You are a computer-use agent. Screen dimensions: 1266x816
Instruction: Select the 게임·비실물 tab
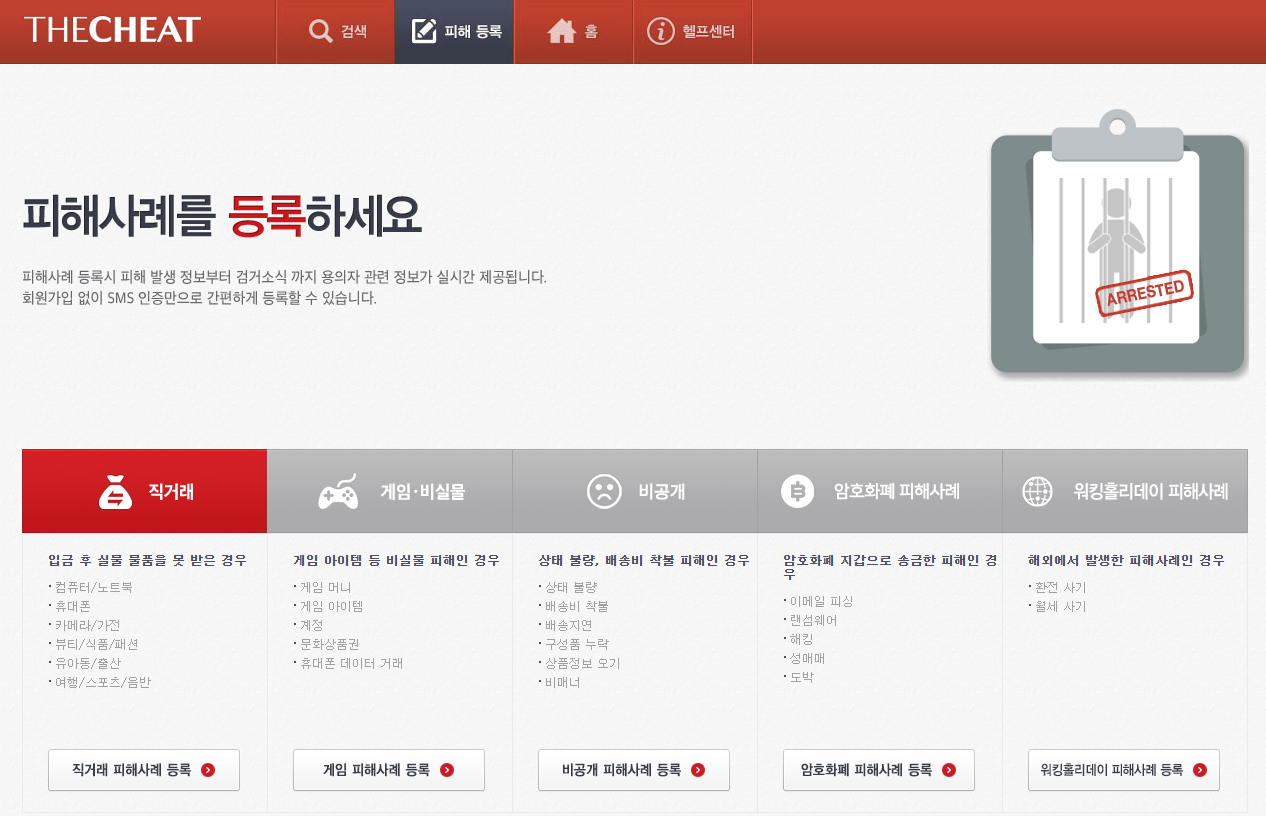tap(390, 491)
